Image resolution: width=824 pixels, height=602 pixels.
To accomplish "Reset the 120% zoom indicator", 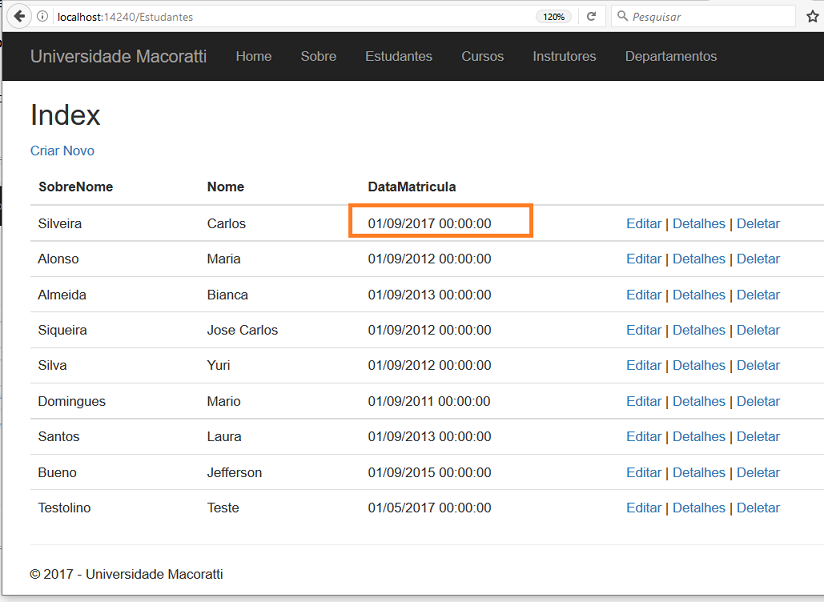I will coord(554,17).
